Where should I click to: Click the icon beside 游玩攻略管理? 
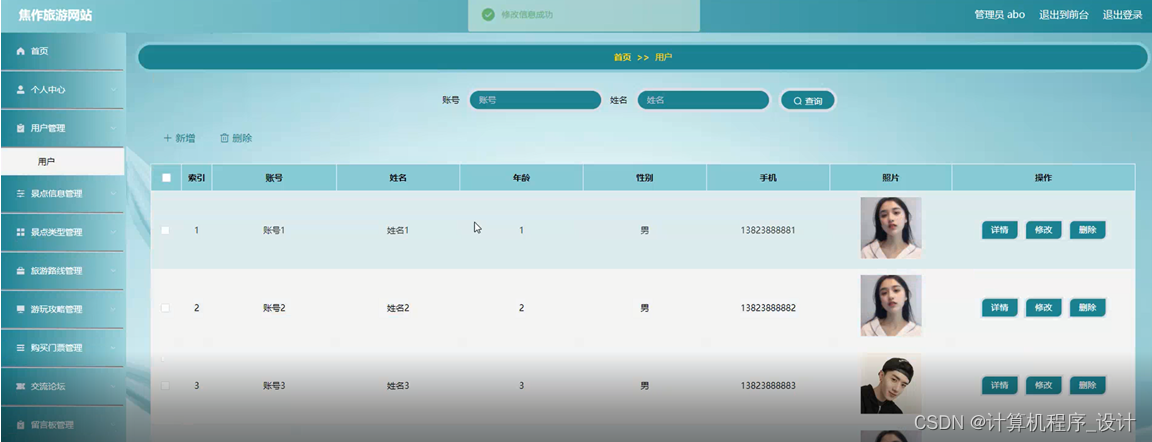[x=21, y=309]
